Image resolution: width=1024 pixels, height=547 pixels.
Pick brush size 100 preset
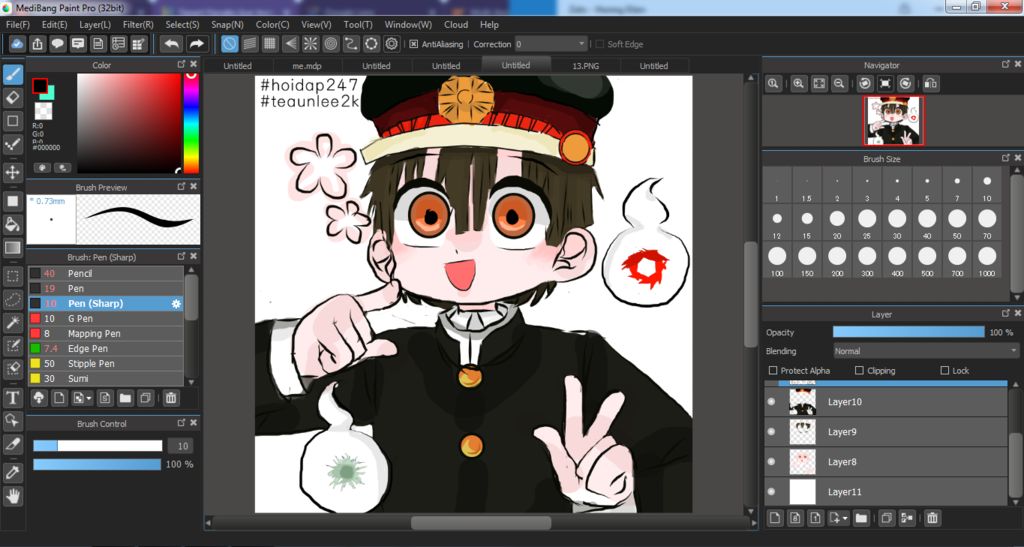click(777, 260)
